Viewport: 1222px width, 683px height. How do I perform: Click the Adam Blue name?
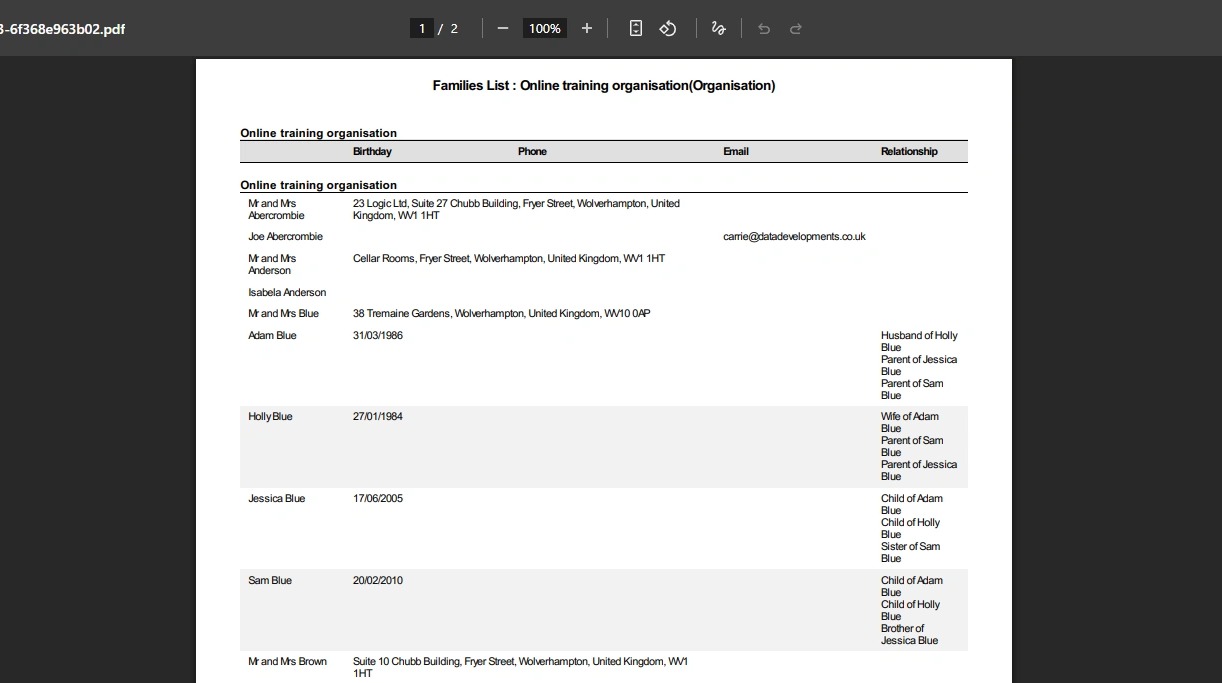point(272,335)
